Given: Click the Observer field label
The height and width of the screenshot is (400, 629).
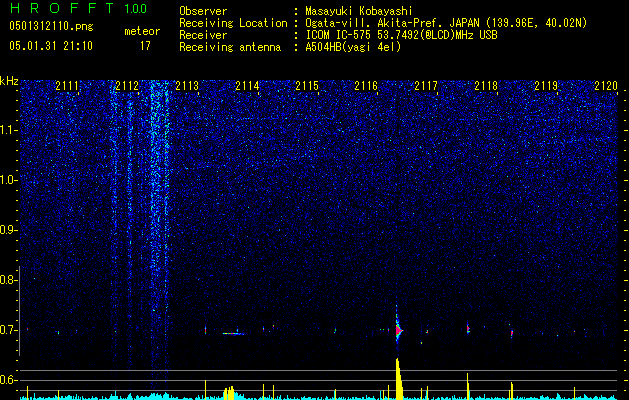Looking at the screenshot, I should coord(203,11).
